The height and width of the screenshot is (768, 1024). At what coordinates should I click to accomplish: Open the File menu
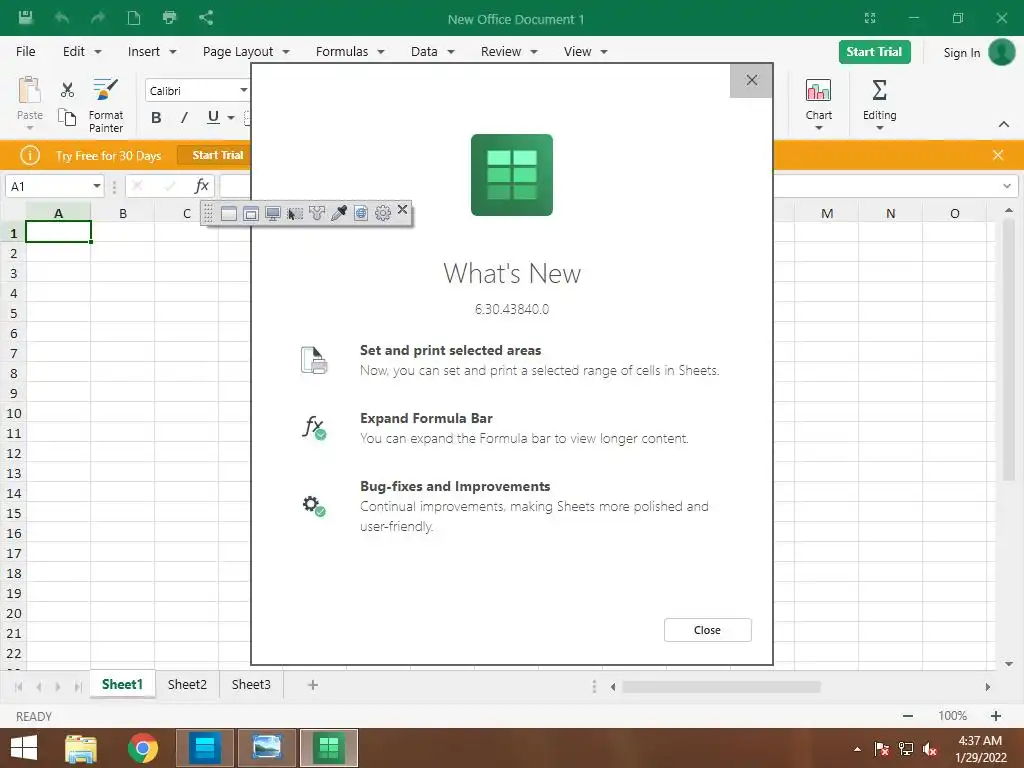coord(25,52)
